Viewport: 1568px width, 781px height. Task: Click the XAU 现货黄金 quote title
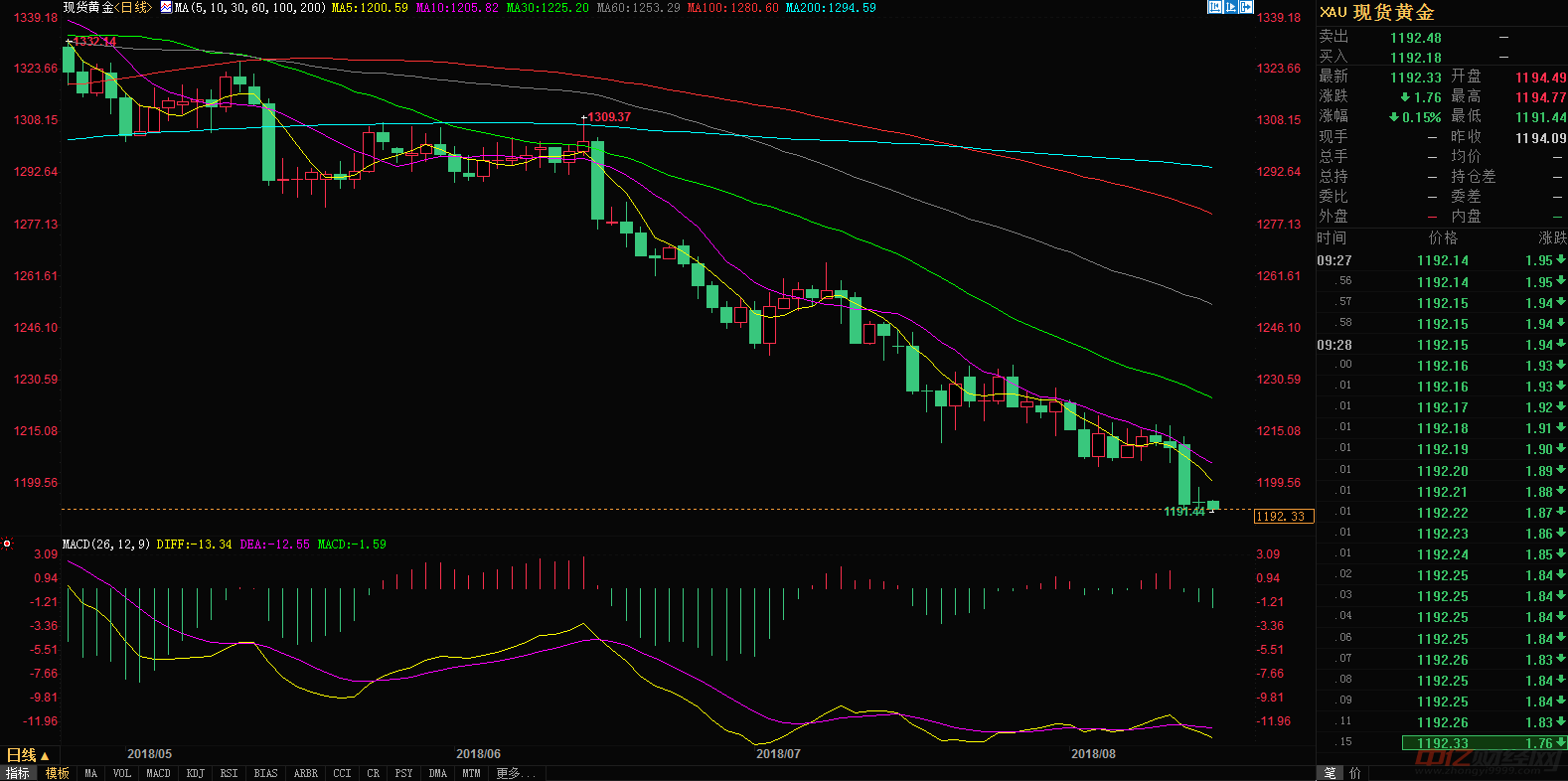[1377, 12]
